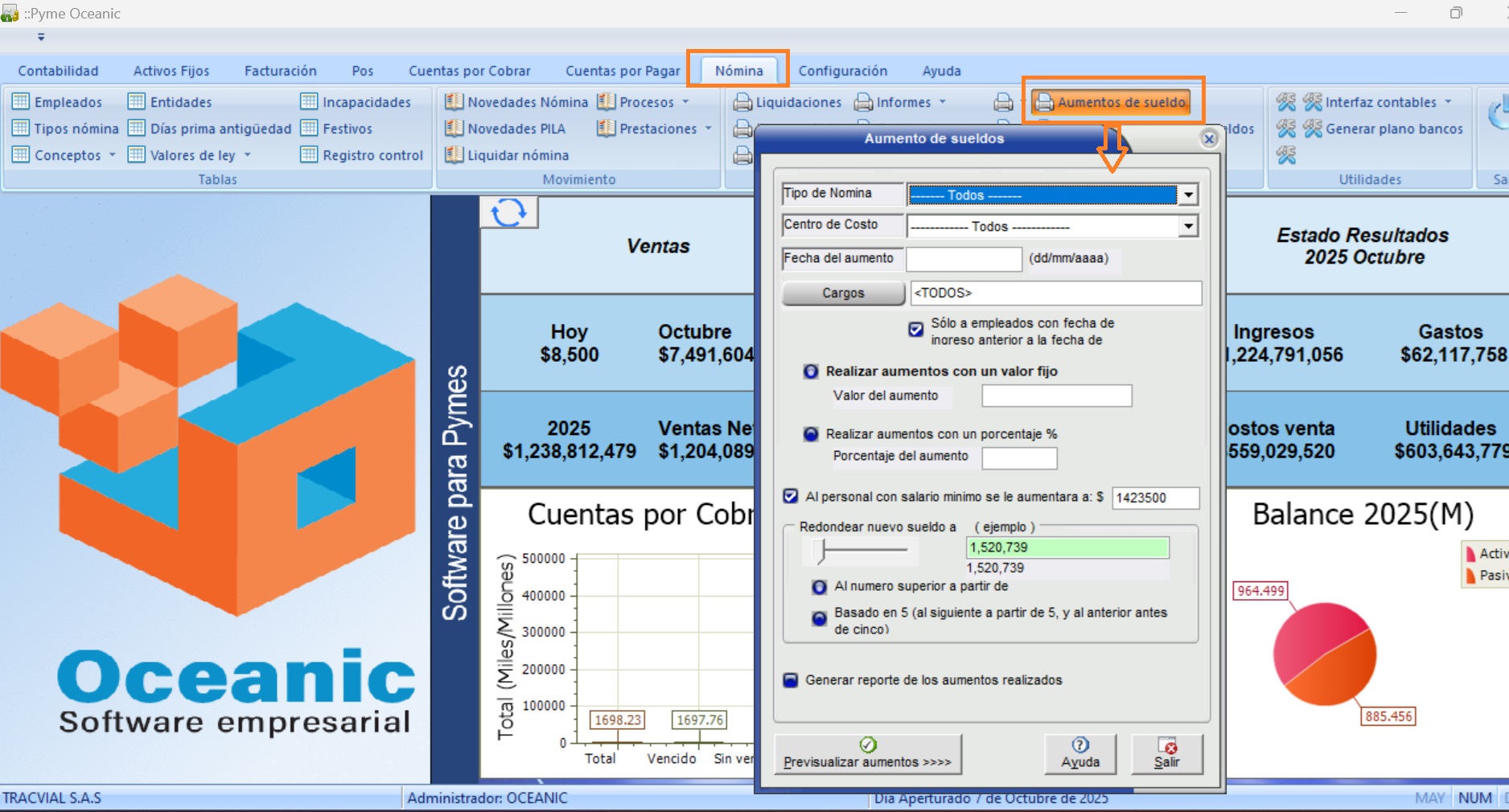Click the rounding slider for new salary
Screen dimensions: 1509x812
point(822,551)
